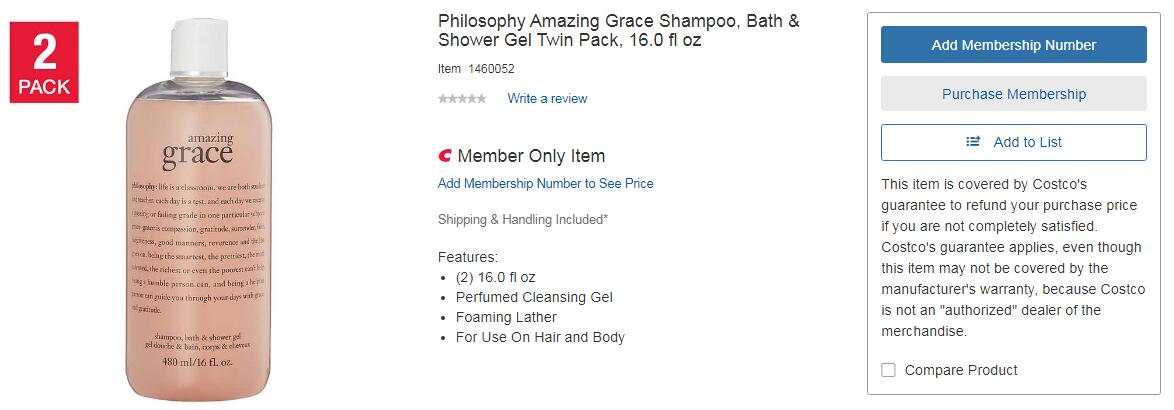Click the Costco red member-only logo icon

coord(445,156)
